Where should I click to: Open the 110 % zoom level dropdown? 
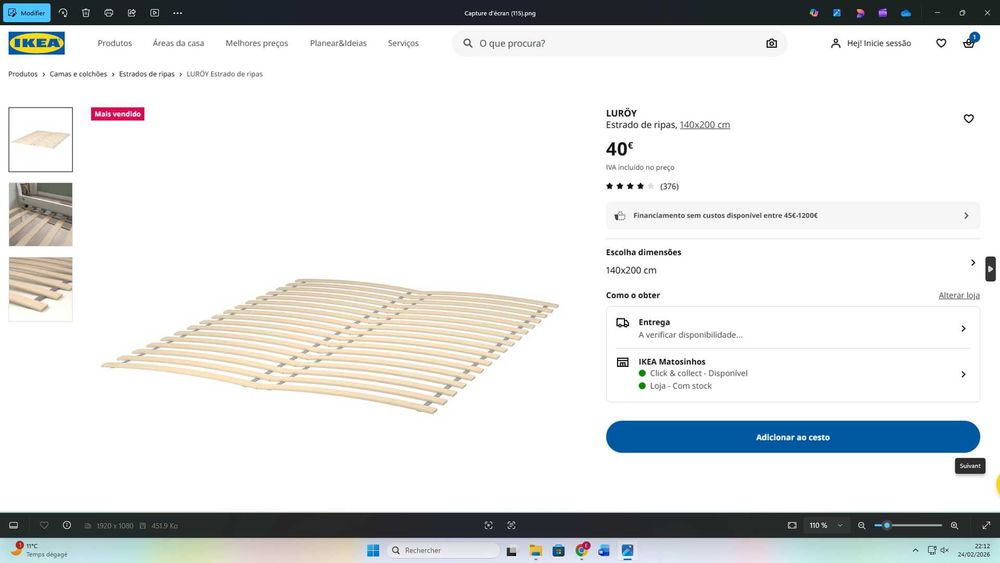pyautogui.click(x=826, y=525)
